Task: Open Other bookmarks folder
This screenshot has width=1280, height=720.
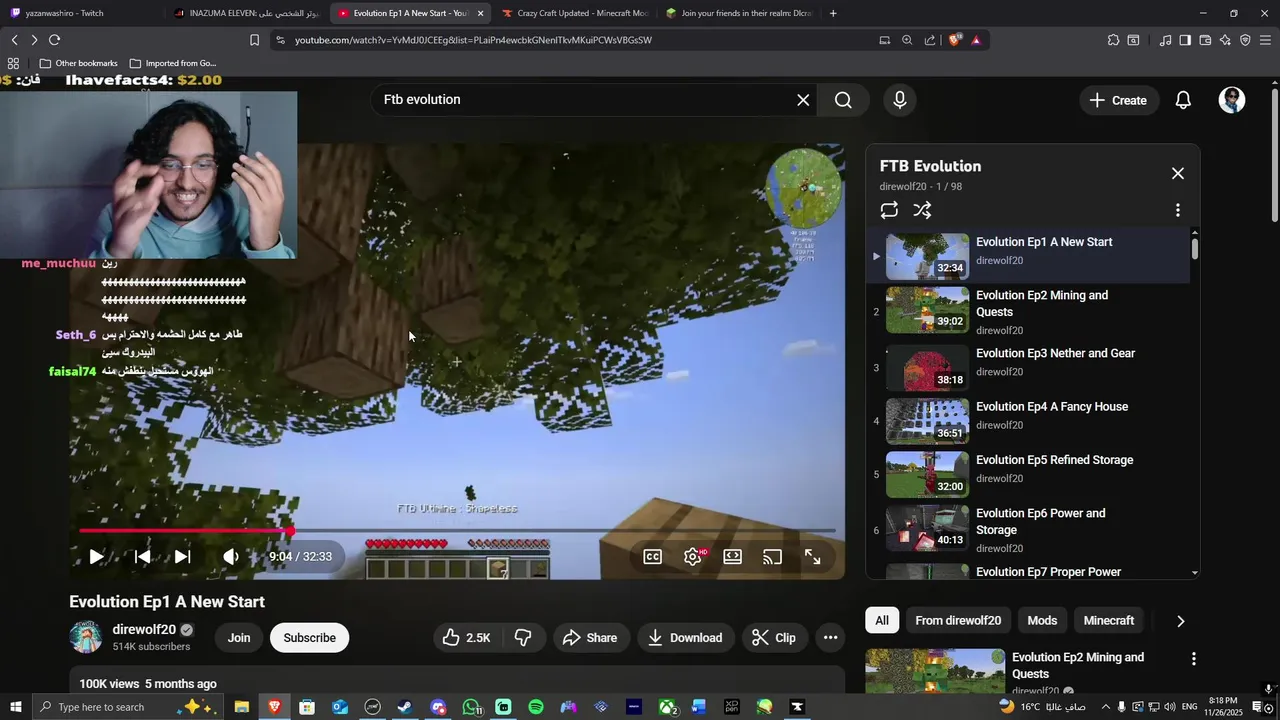Action: 78,63
